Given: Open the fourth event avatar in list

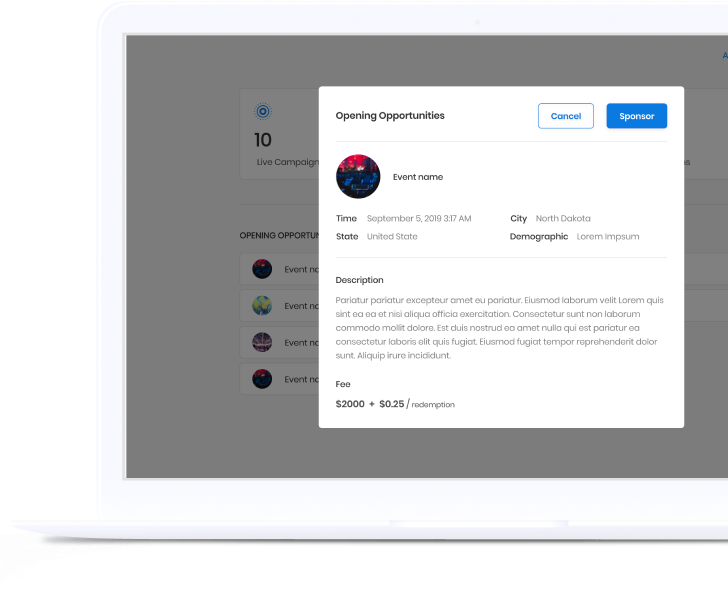Looking at the screenshot, I should point(262,379).
